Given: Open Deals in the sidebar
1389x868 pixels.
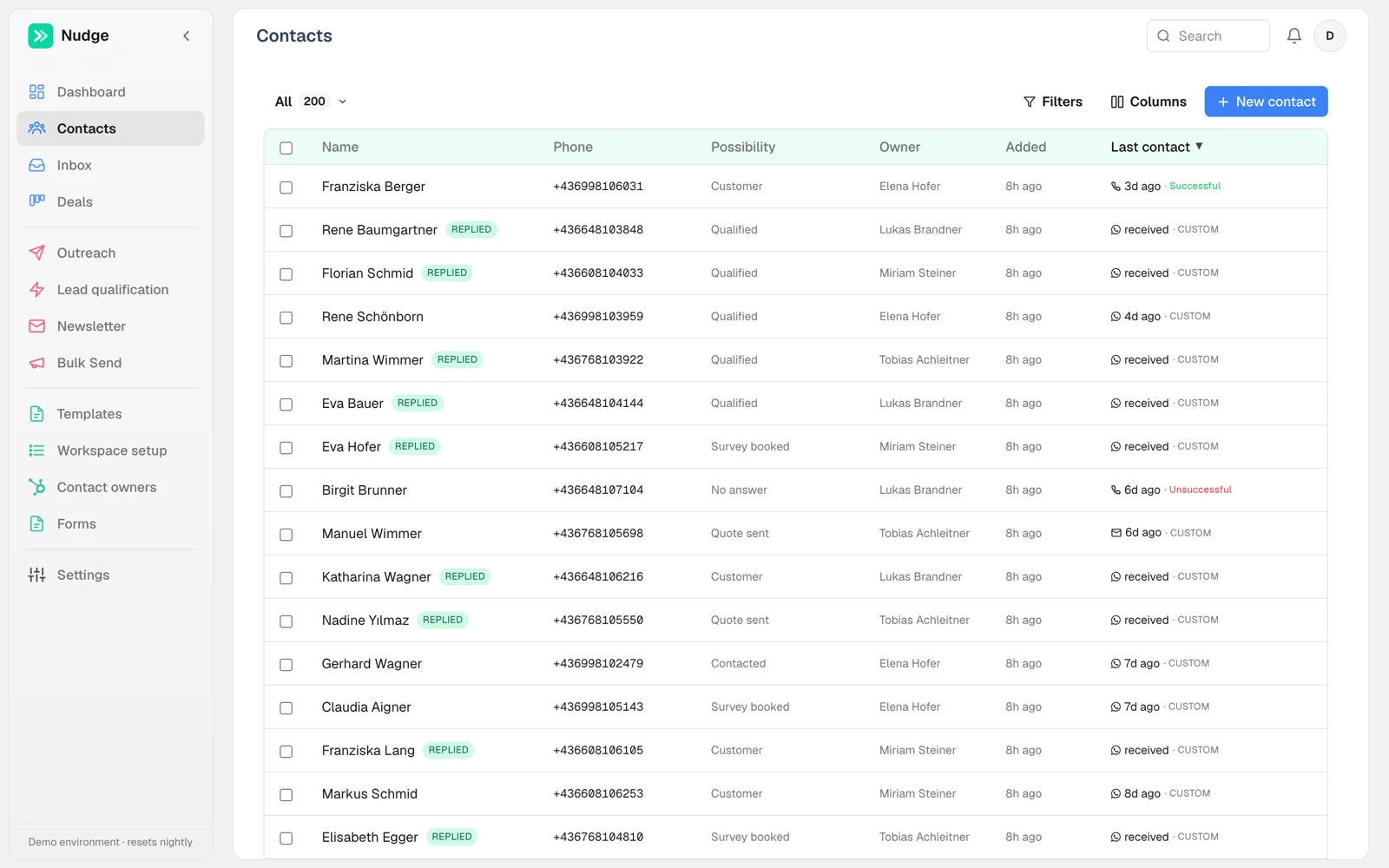Looking at the screenshot, I should tap(110, 201).
